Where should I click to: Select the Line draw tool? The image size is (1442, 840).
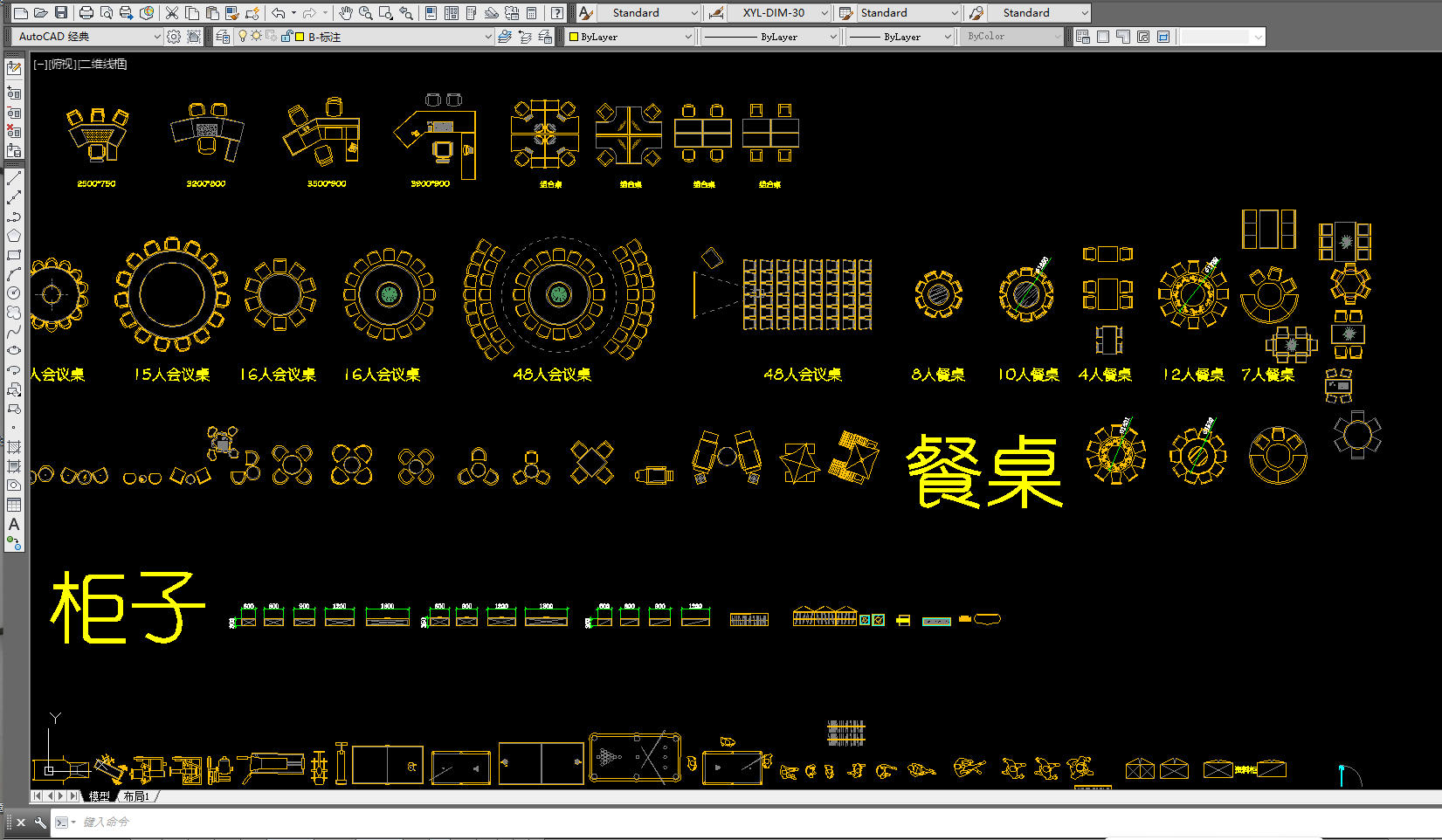14,178
